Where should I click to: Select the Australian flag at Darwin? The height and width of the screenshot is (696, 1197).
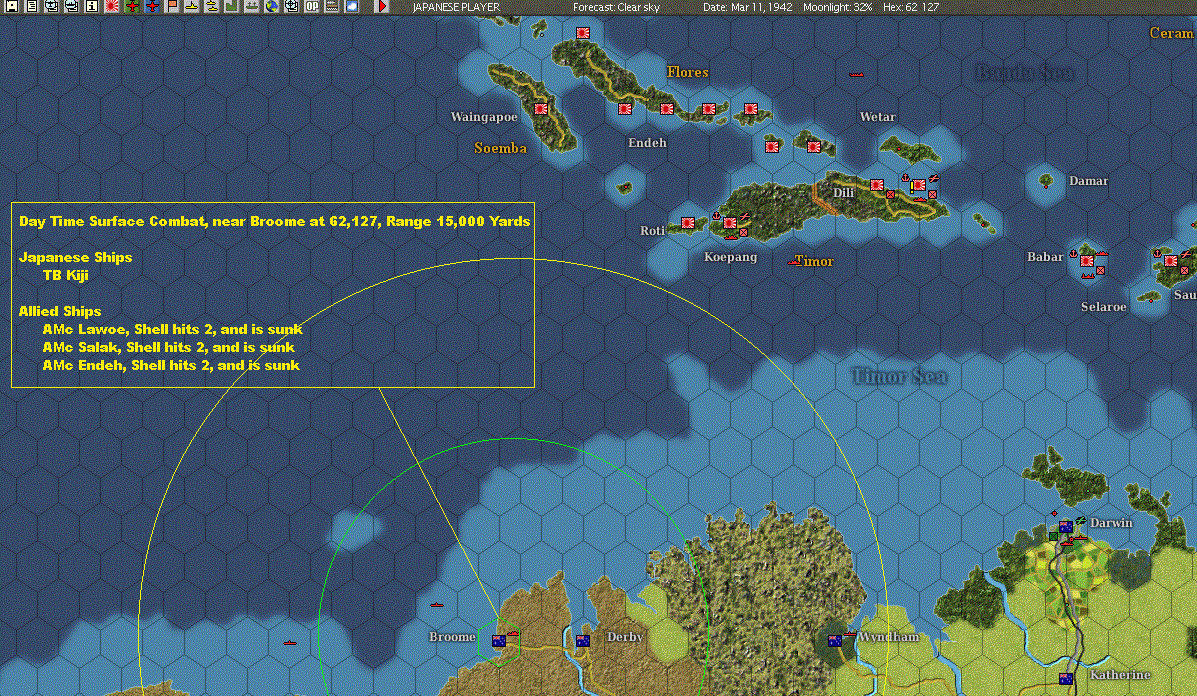1066,527
